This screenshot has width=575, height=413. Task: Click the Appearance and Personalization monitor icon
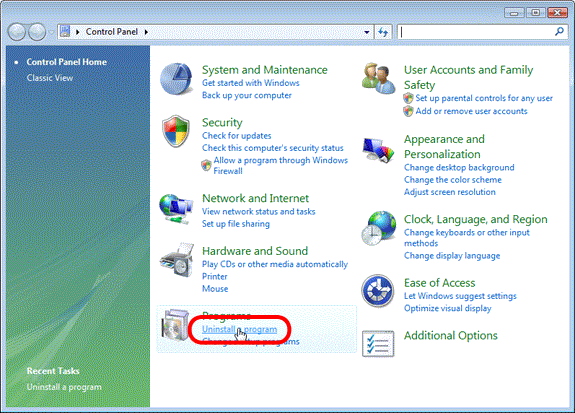[x=378, y=150]
